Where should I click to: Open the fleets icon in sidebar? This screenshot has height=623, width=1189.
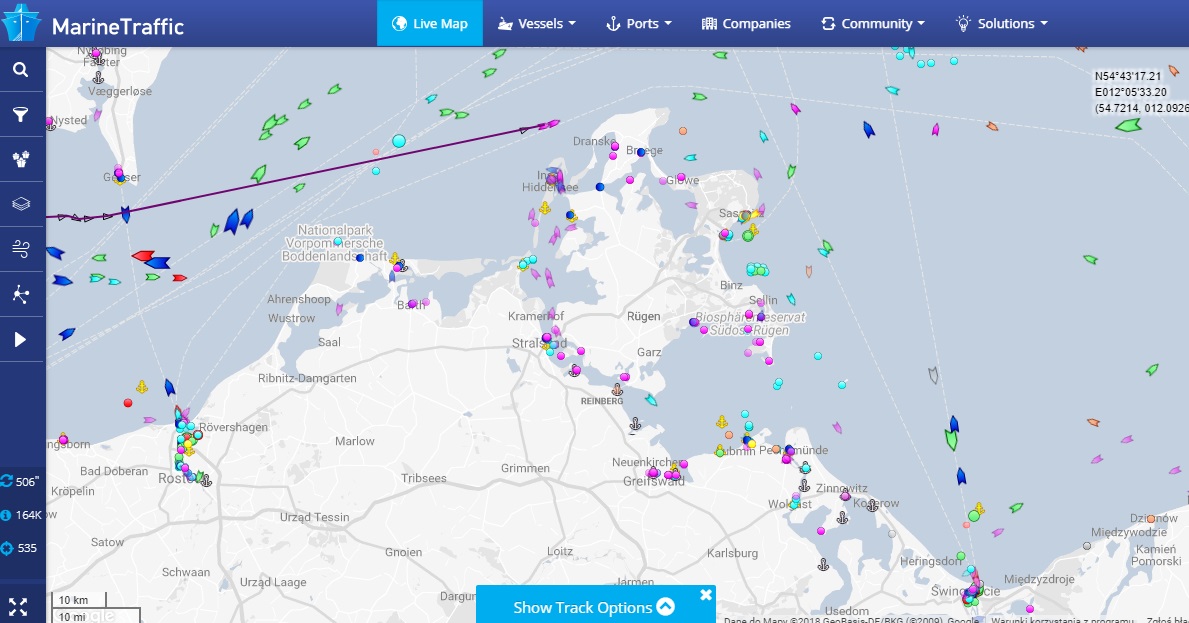click(x=21, y=159)
